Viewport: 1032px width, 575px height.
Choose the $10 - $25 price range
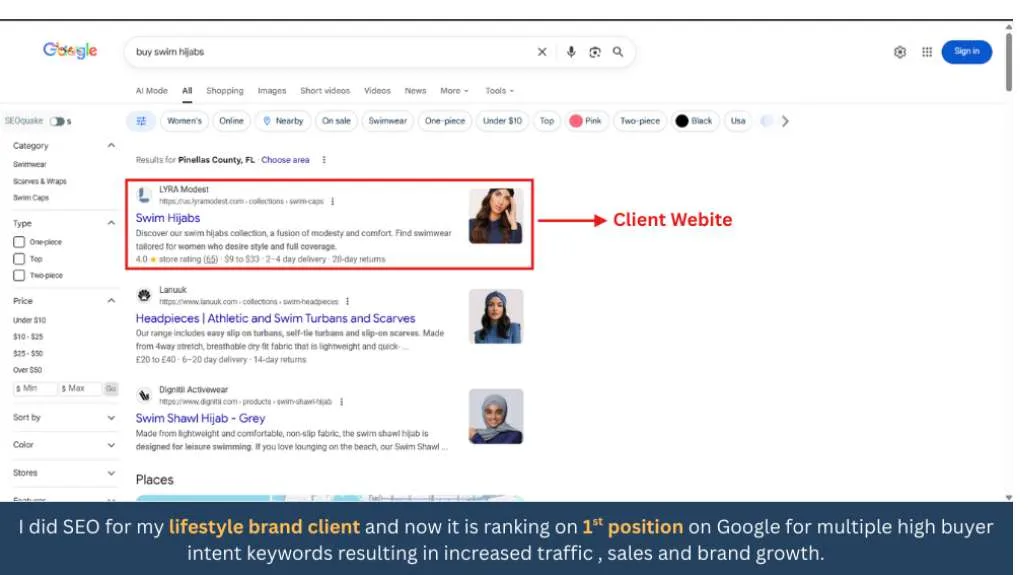(28, 337)
